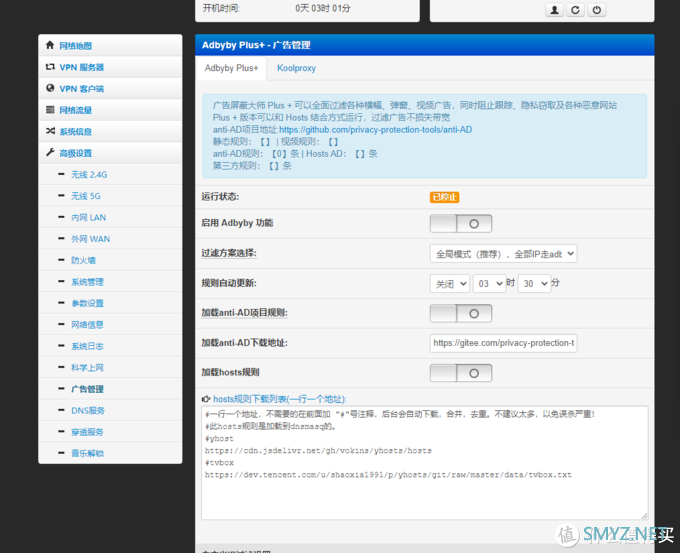Switch to the Adbyby Plus+ tab
680x553 pixels.
click(231, 69)
